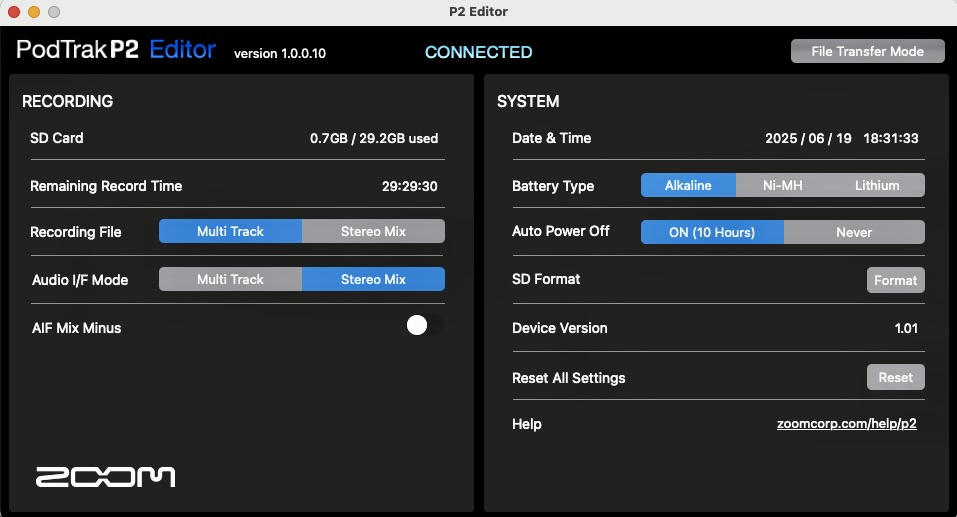Click the red close window button
This screenshot has height=517, width=957.
(14, 12)
